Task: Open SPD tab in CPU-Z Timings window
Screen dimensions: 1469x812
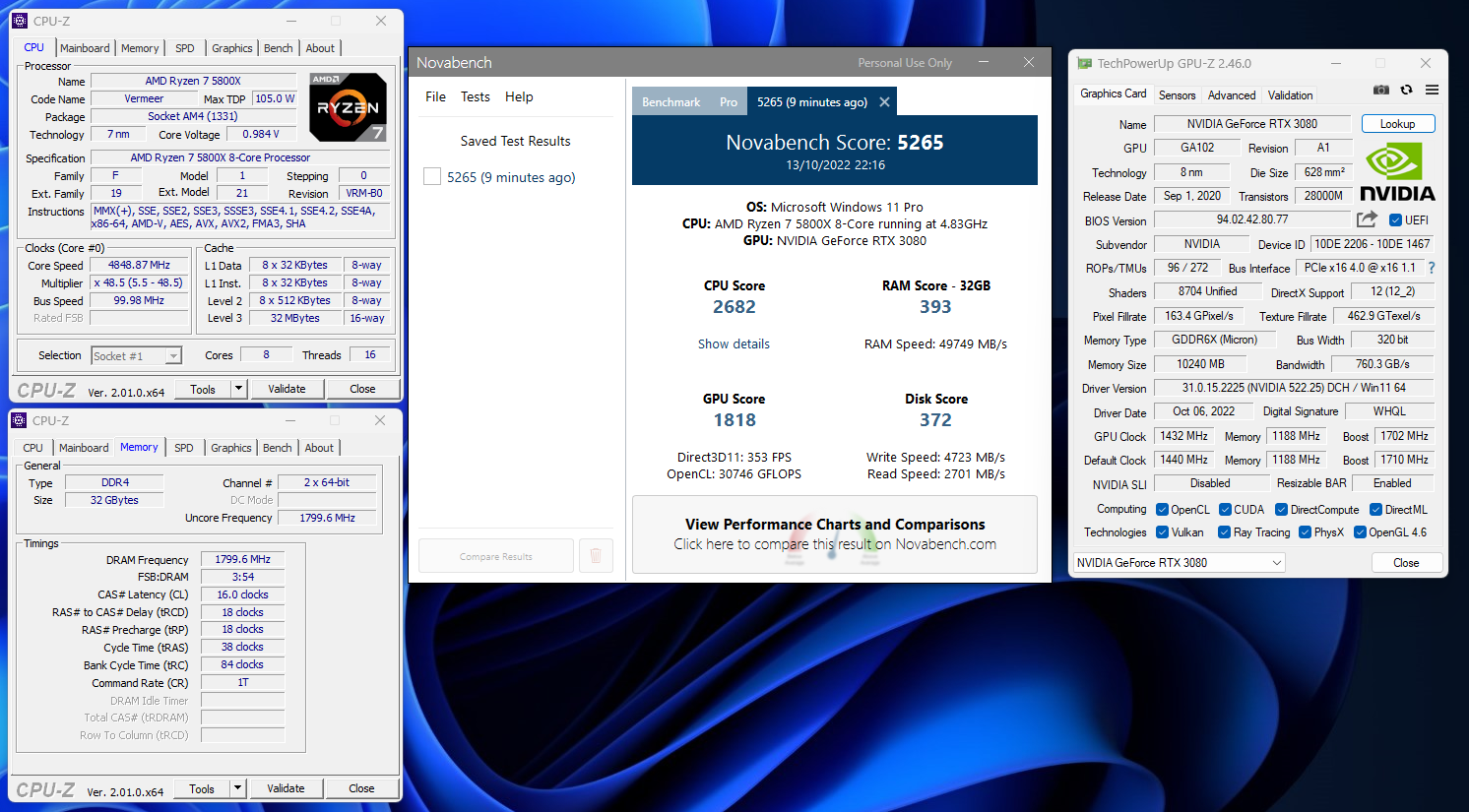Action: point(184,448)
